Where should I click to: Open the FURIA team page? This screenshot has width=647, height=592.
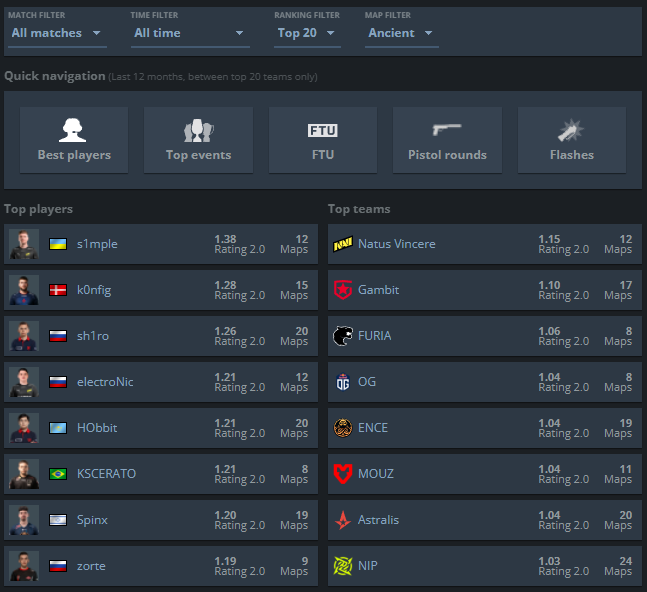click(375, 336)
